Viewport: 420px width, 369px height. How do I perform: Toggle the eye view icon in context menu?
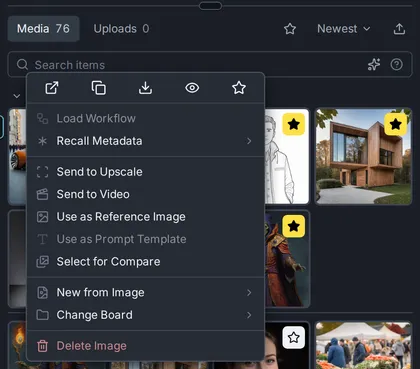[x=192, y=88]
